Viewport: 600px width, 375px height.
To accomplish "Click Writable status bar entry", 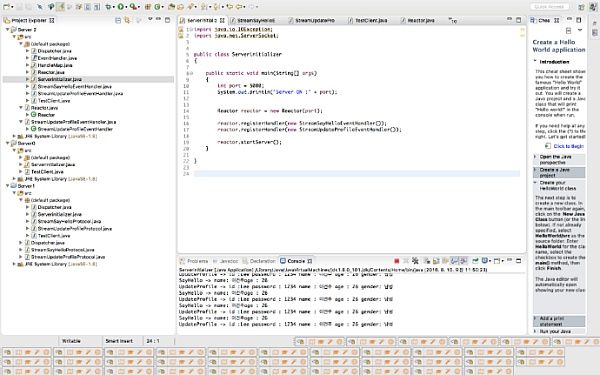I will pyautogui.click(x=71, y=341).
